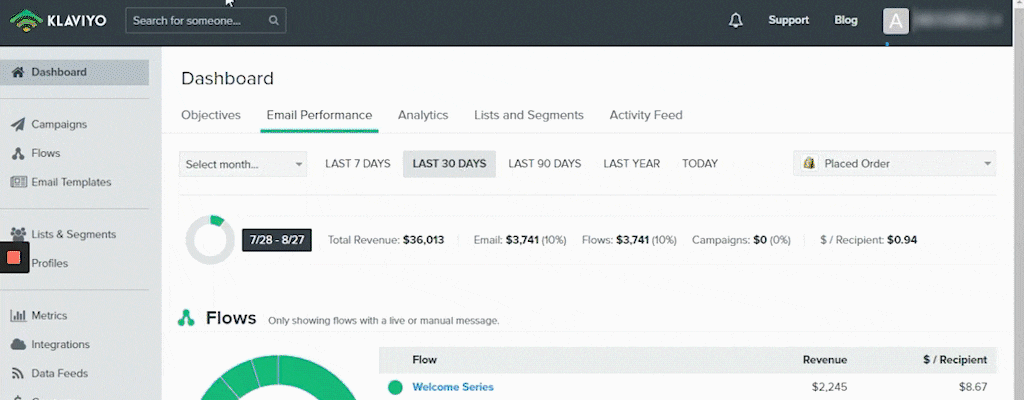Click the green Welcome Series color dot
This screenshot has height=400, width=1024.
[395, 388]
